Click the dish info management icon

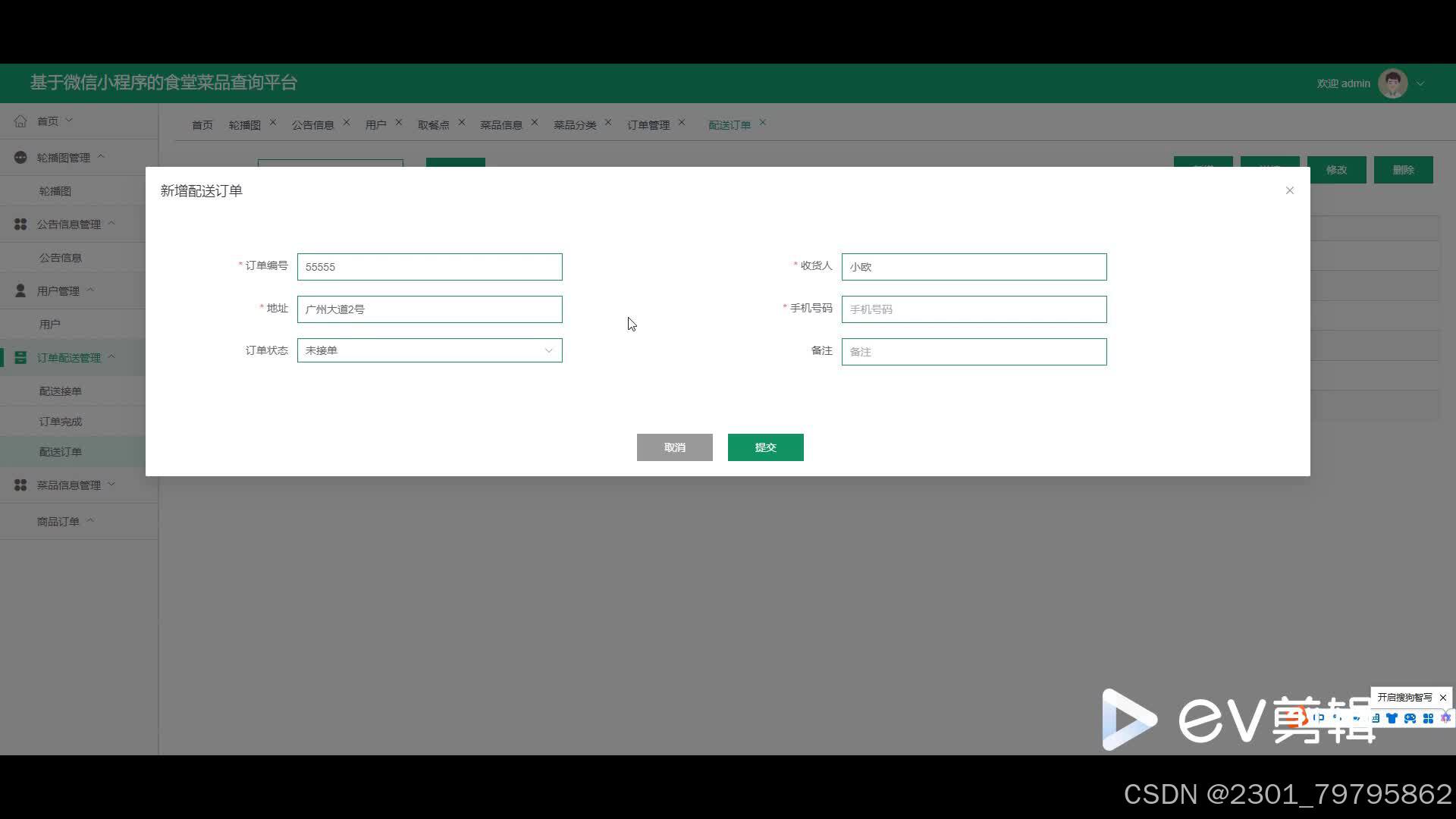tap(20, 485)
